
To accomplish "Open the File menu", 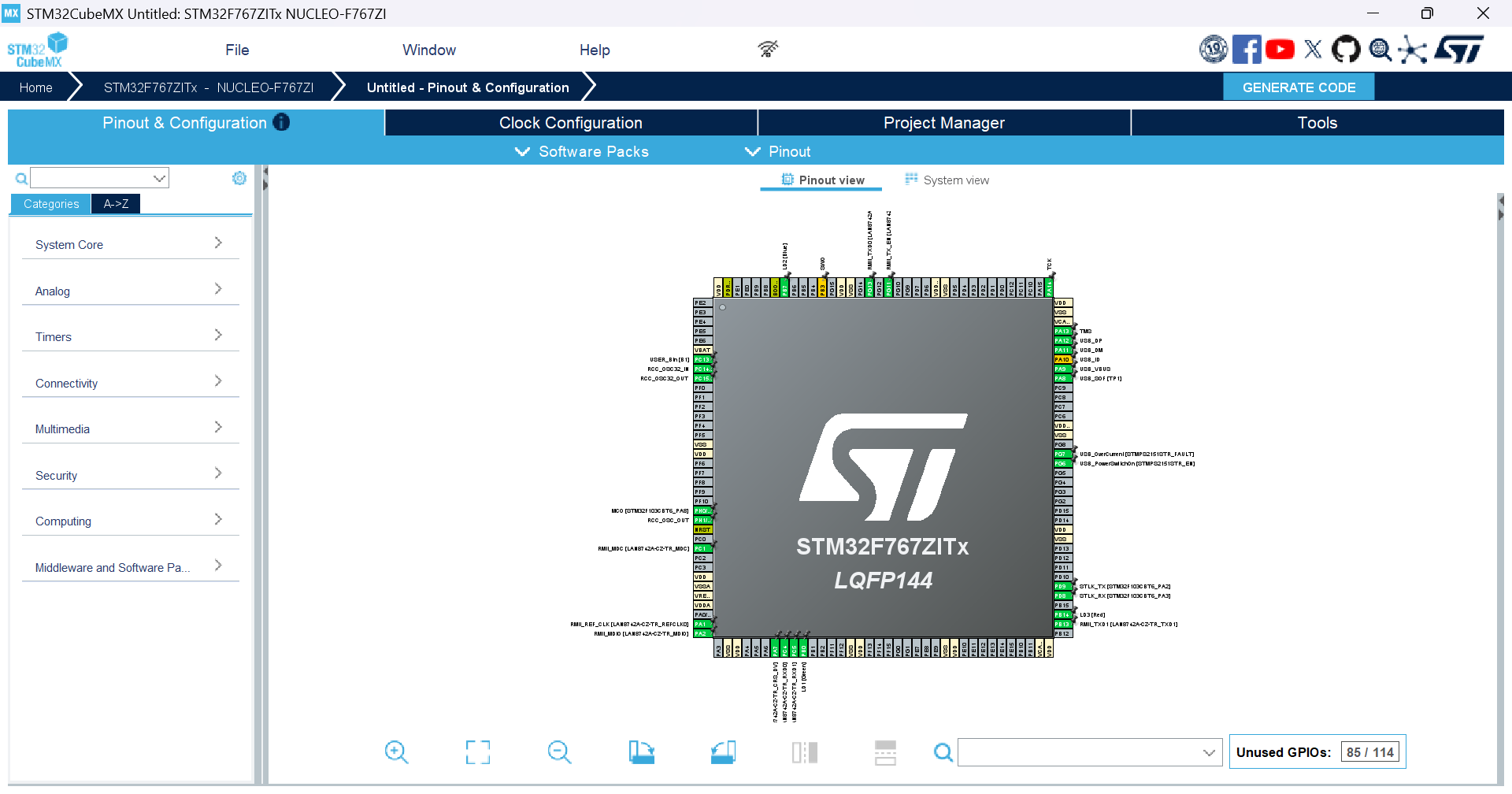I will [x=237, y=50].
